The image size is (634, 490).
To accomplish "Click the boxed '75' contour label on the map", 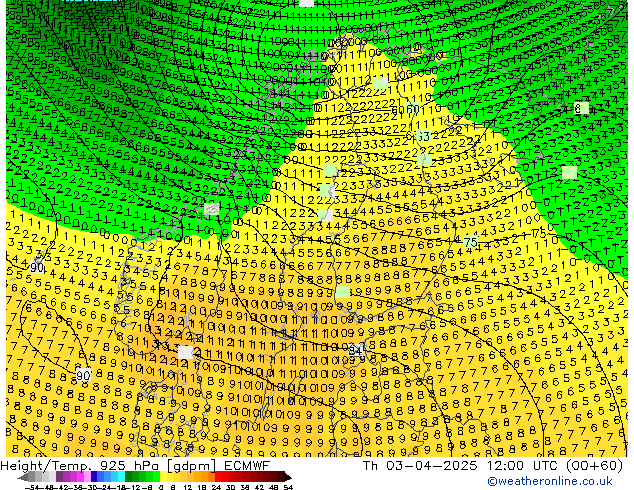I will 471,242.
